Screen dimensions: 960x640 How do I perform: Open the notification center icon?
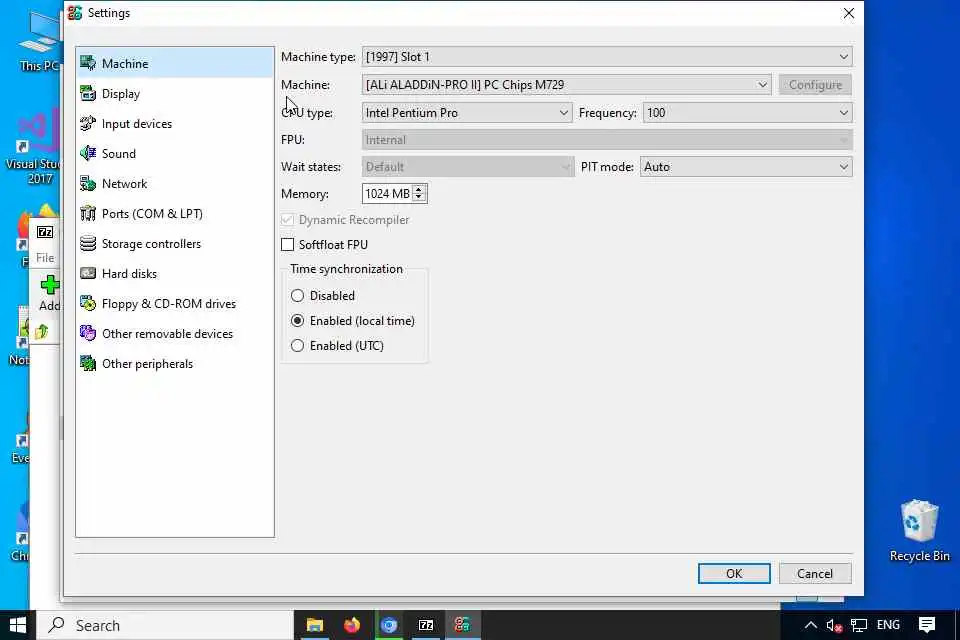coord(927,625)
